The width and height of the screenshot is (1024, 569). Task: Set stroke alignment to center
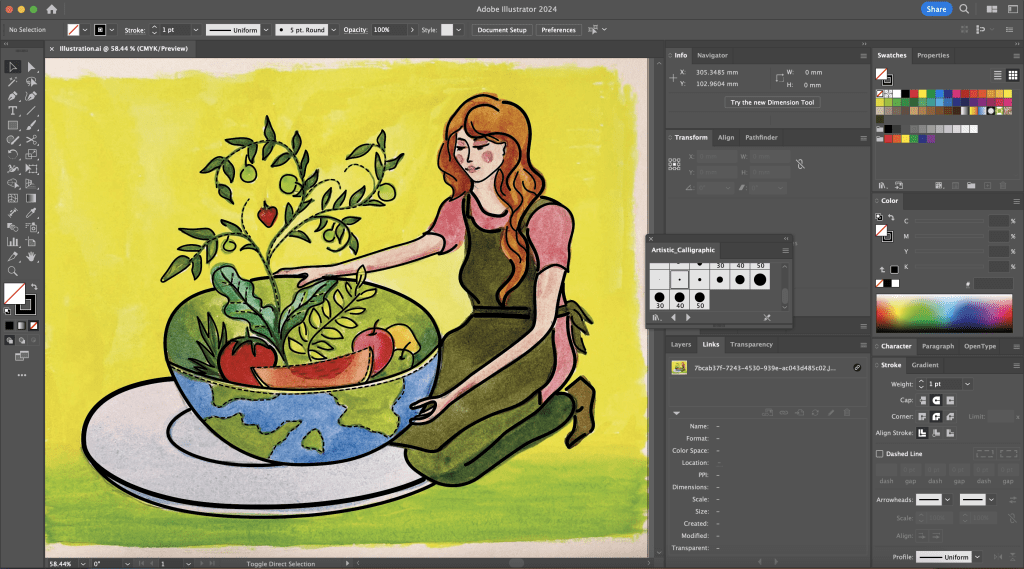click(x=922, y=432)
